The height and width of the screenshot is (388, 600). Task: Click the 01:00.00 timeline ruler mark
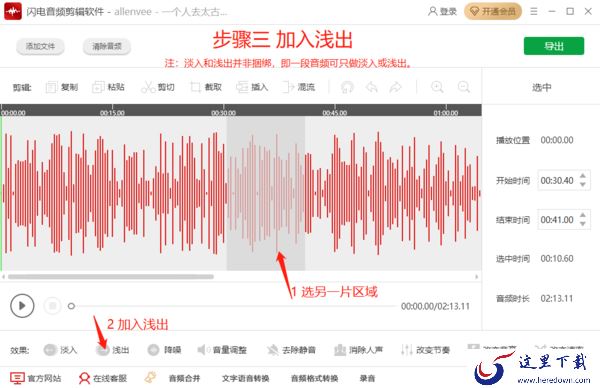click(x=446, y=113)
